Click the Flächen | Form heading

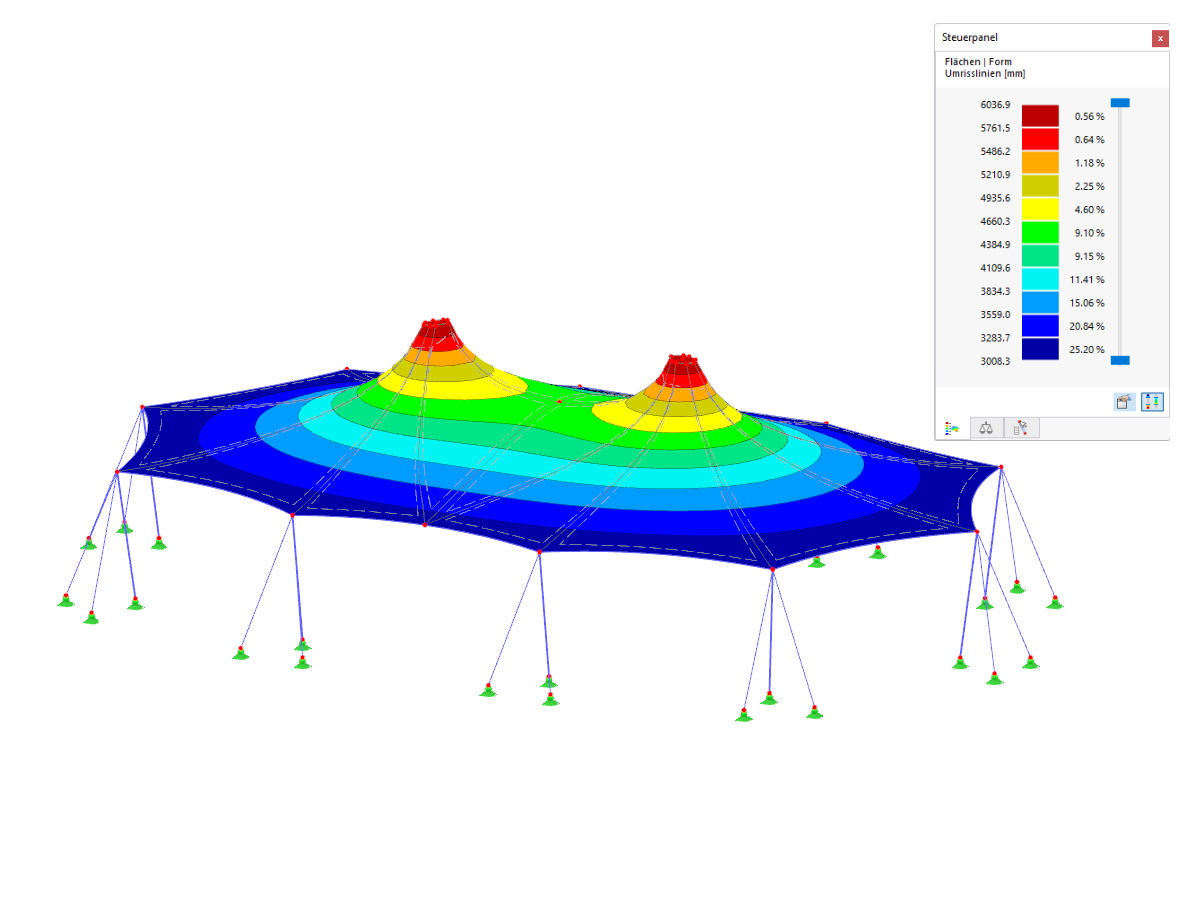[x=978, y=62]
